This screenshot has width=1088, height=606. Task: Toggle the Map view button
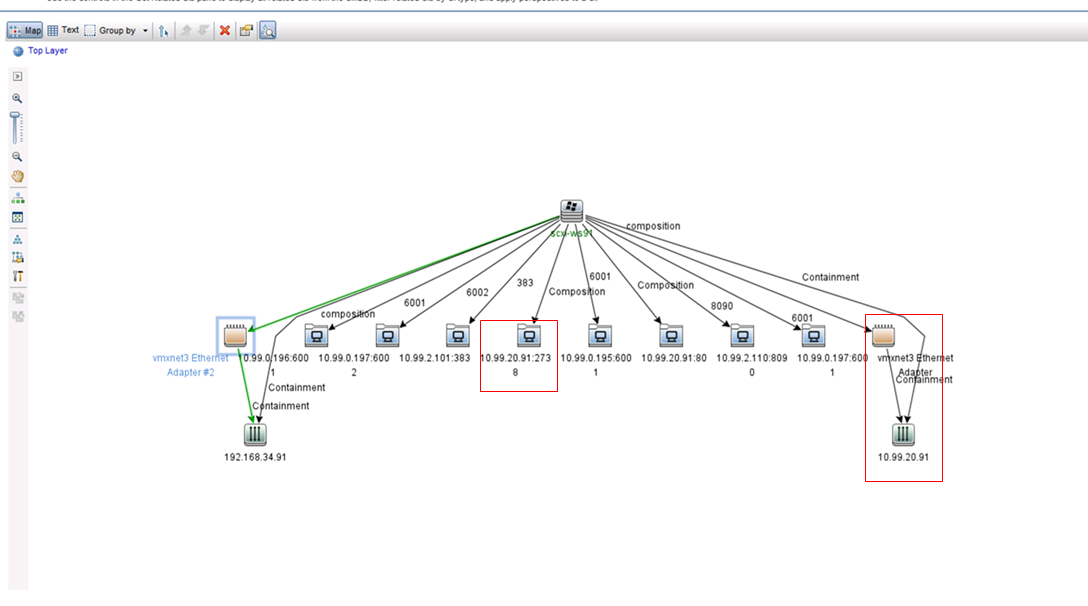(x=24, y=30)
